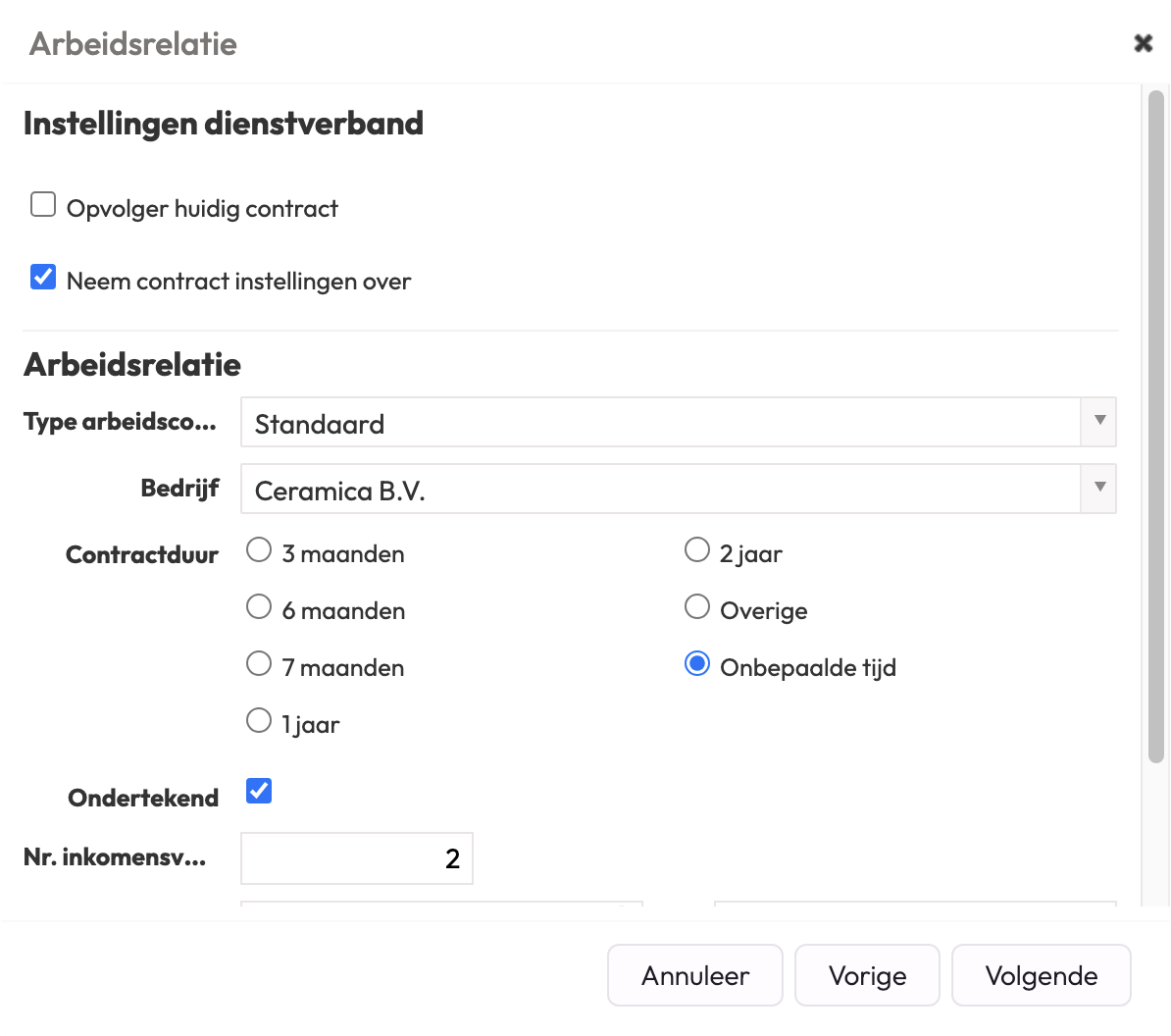Click the dialog's vertical scrollbar
The image size is (1171, 1036).
pyautogui.click(x=1156, y=427)
